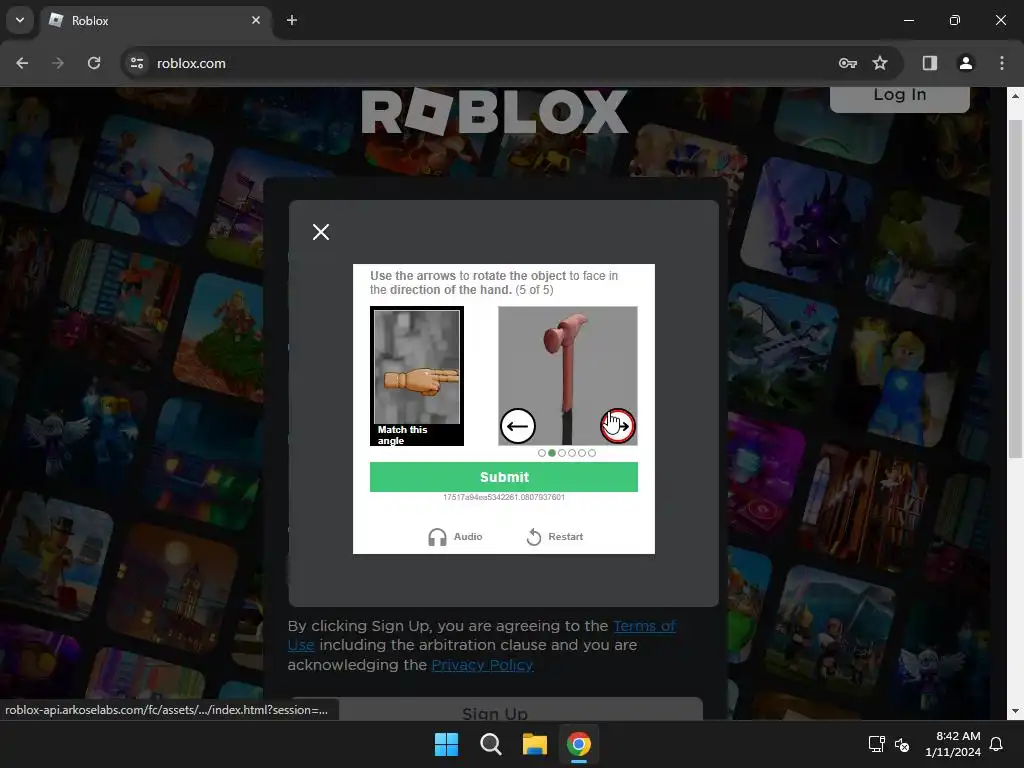Open the Privacy Policy link
The image size is (1024, 768).
(x=482, y=665)
